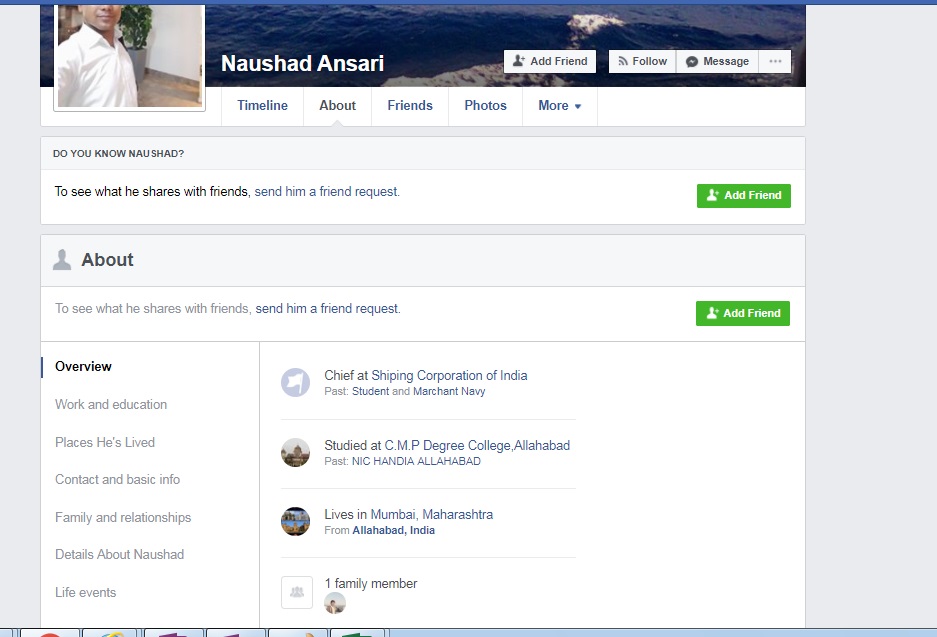Follow Naushad Ansari
This screenshot has width=937, height=637.
pos(642,62)
